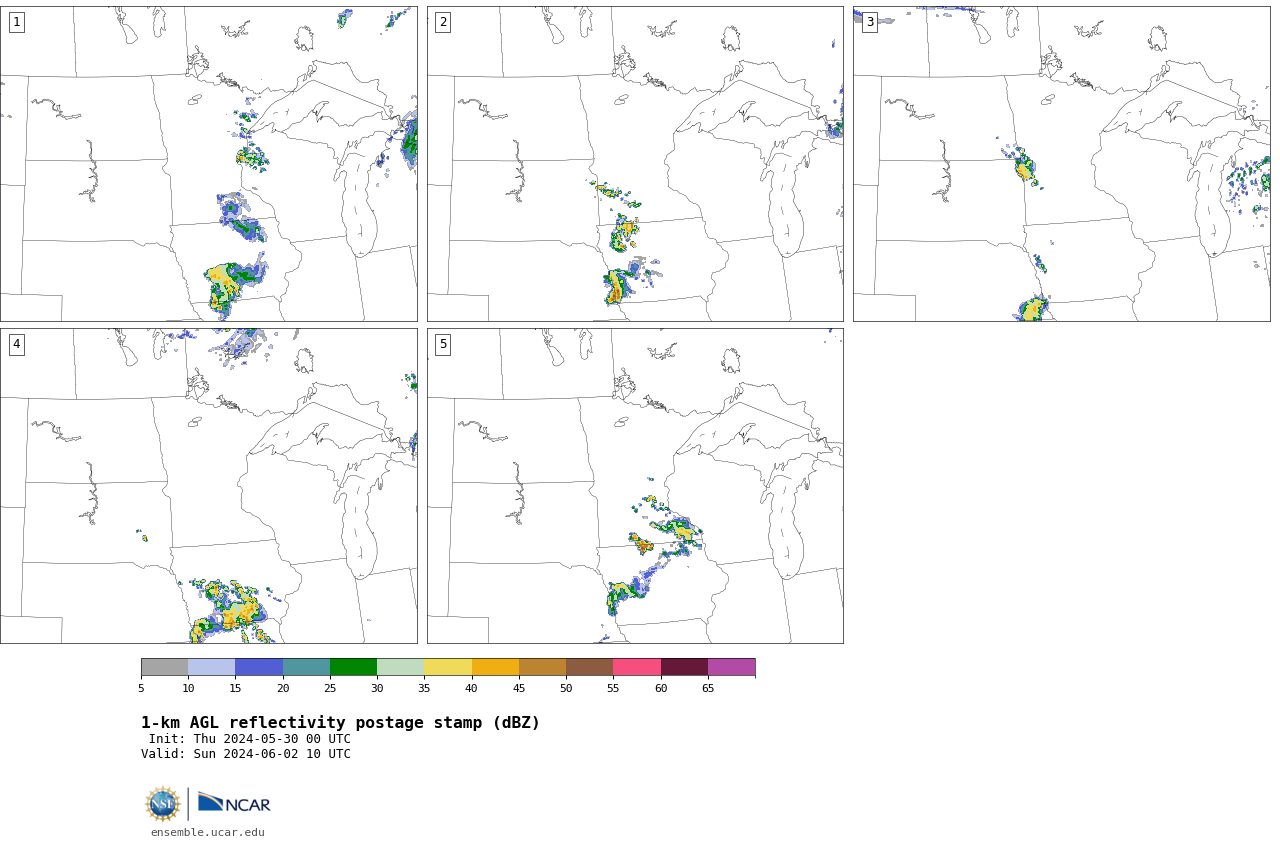Select the pale green 30-35 dBZ swatch
Viewport: 1280px width, 844px height.
click(x=400, y=667)
